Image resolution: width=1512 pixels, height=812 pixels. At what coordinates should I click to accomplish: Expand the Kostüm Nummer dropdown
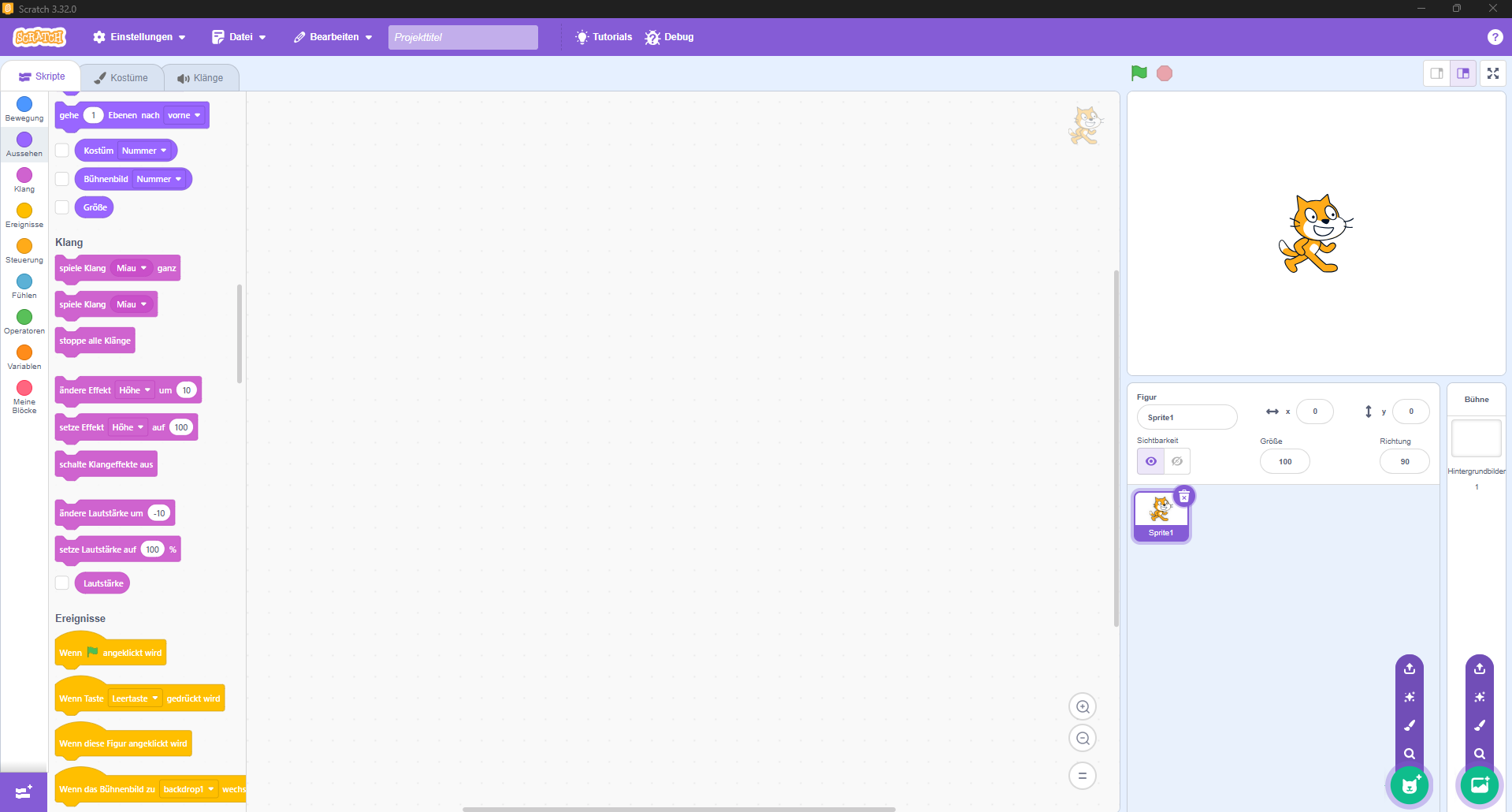pos(144,151)
